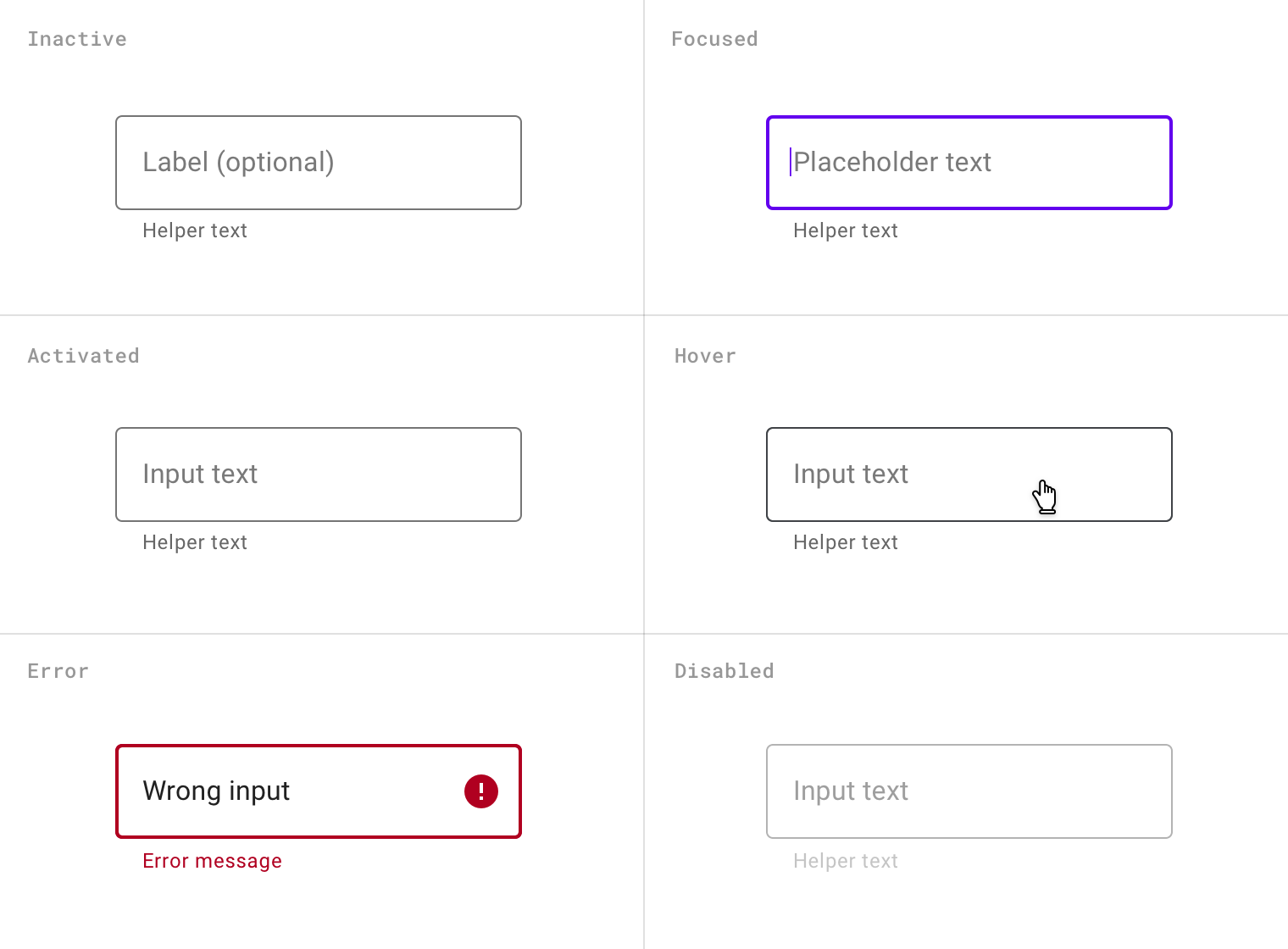Click the red error exclamation icon
The image size is (1288, 949).
tap(480, 791)
